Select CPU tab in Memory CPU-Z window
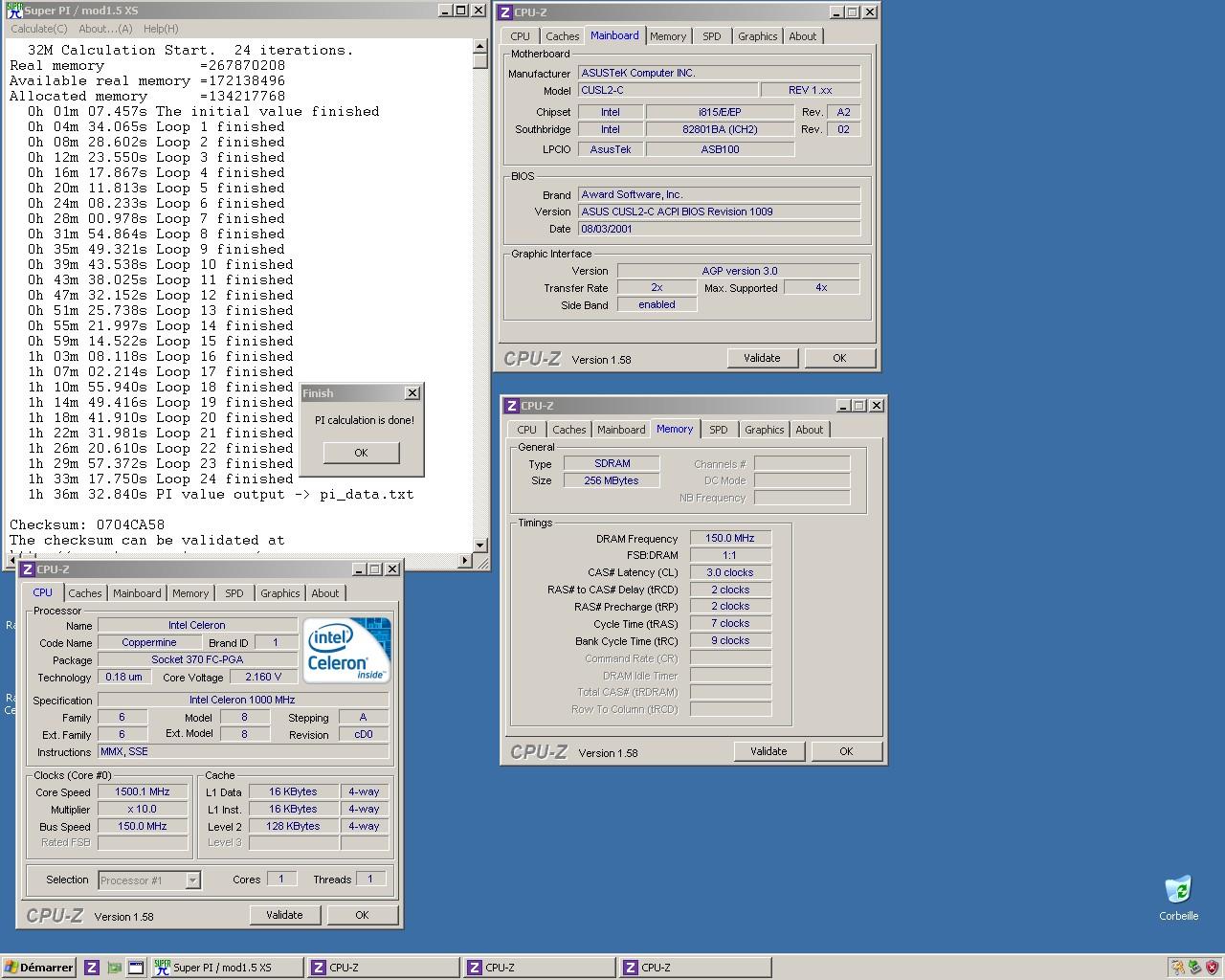The image size is (1225, 980). 526,430
